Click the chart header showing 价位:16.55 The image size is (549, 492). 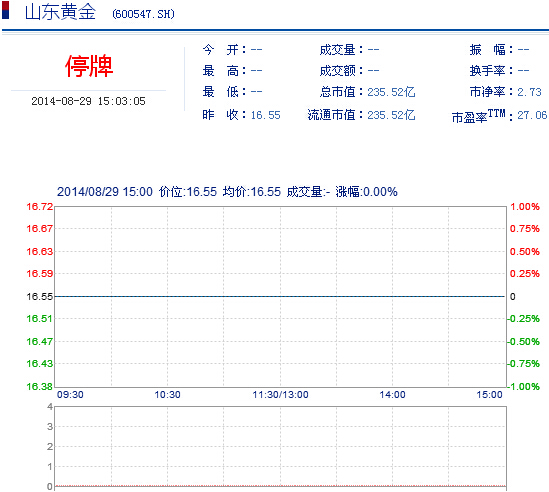click(x=188, y=192)
